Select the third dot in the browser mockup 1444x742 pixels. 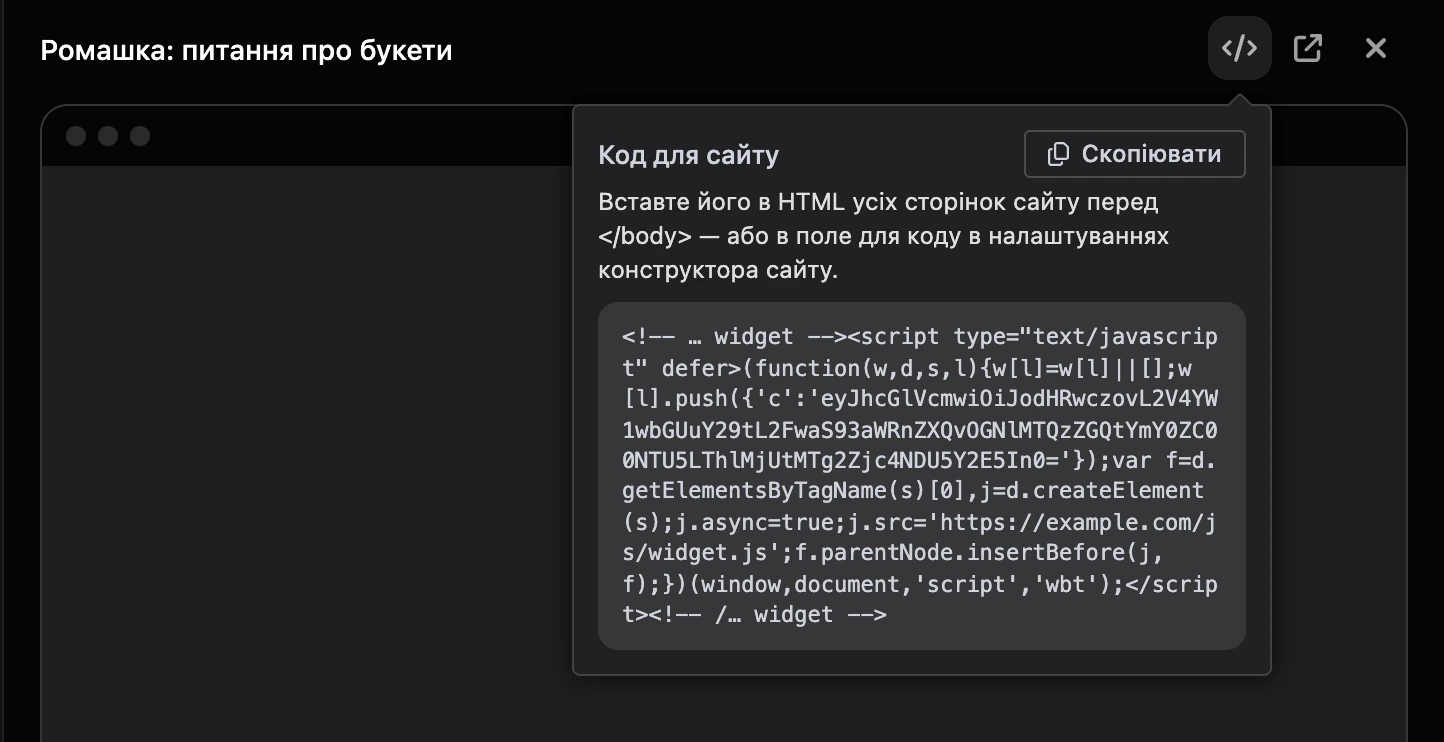(x=140, y=136)
